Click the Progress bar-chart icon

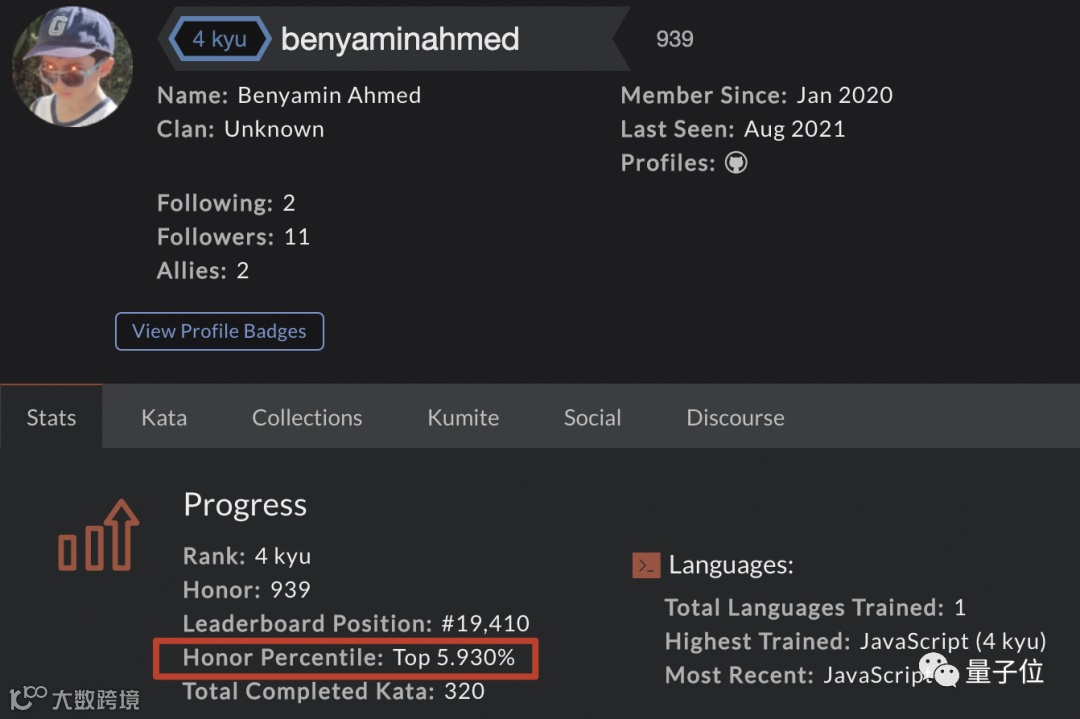click(x=97, y=537)
